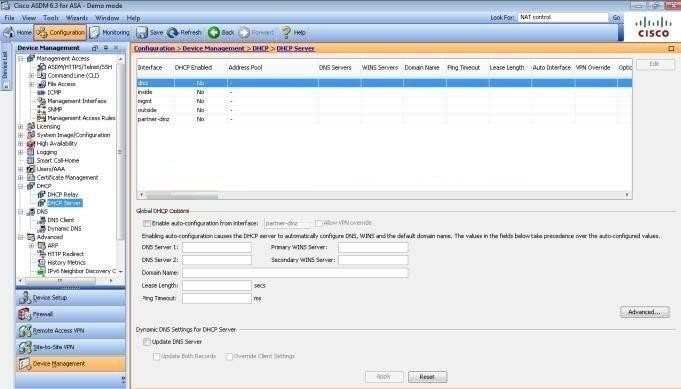Image resolution: width=681 pixels, height=389 pixels.
Task: Select DNS Client tree item
Action: click(x=61, y=220)
